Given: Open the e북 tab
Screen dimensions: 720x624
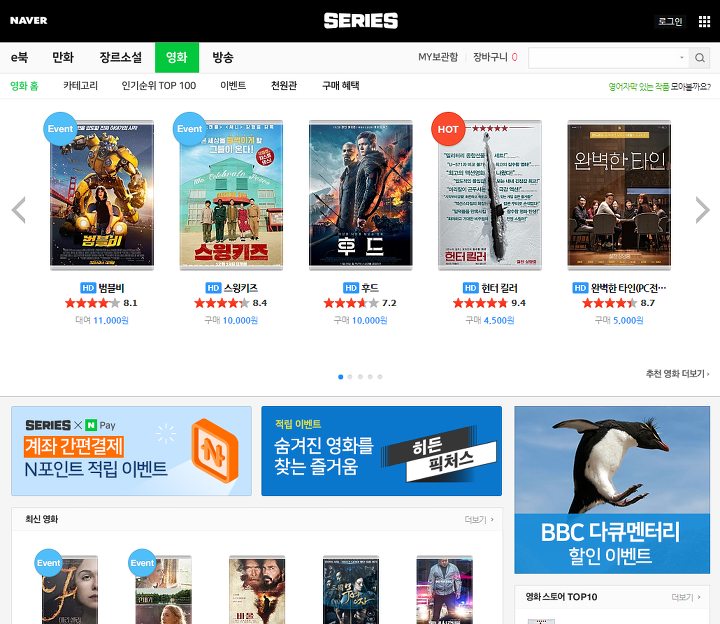Looking at the screenshot, I should coord(19,57).
